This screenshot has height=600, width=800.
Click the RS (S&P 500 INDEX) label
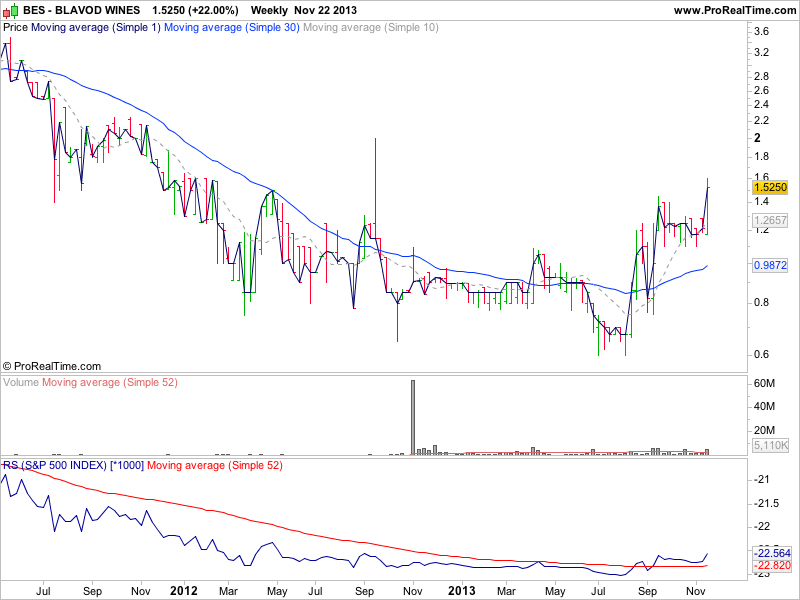point(55,465)
